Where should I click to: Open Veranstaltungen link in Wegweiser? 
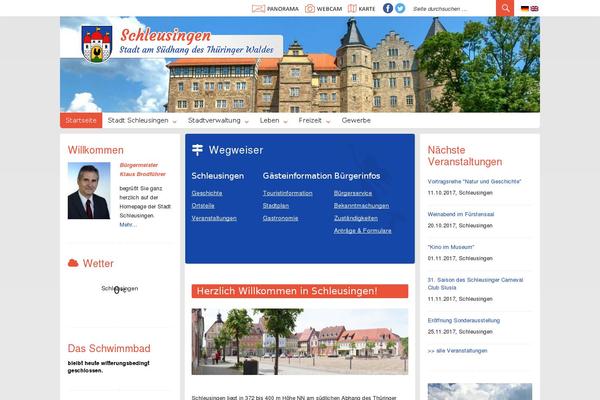pyautogui.click(x=214, y=218)
